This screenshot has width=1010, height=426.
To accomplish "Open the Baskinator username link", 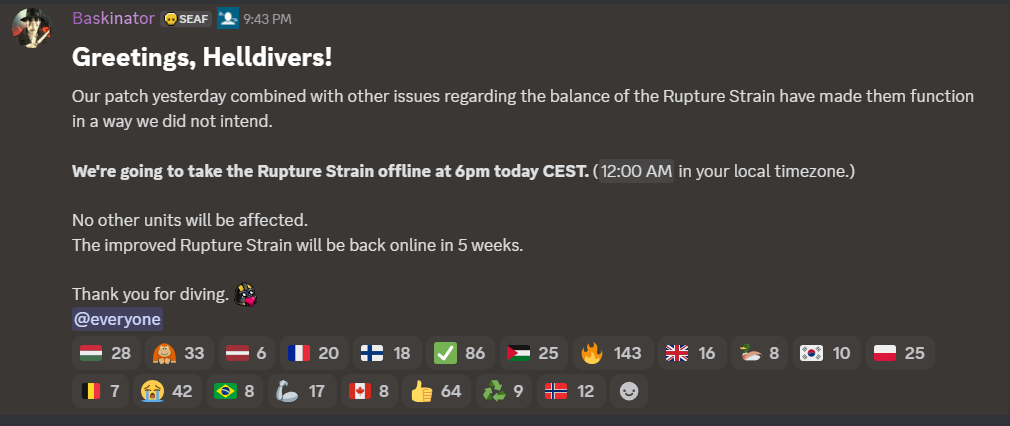I will click(x=113, y=19).
